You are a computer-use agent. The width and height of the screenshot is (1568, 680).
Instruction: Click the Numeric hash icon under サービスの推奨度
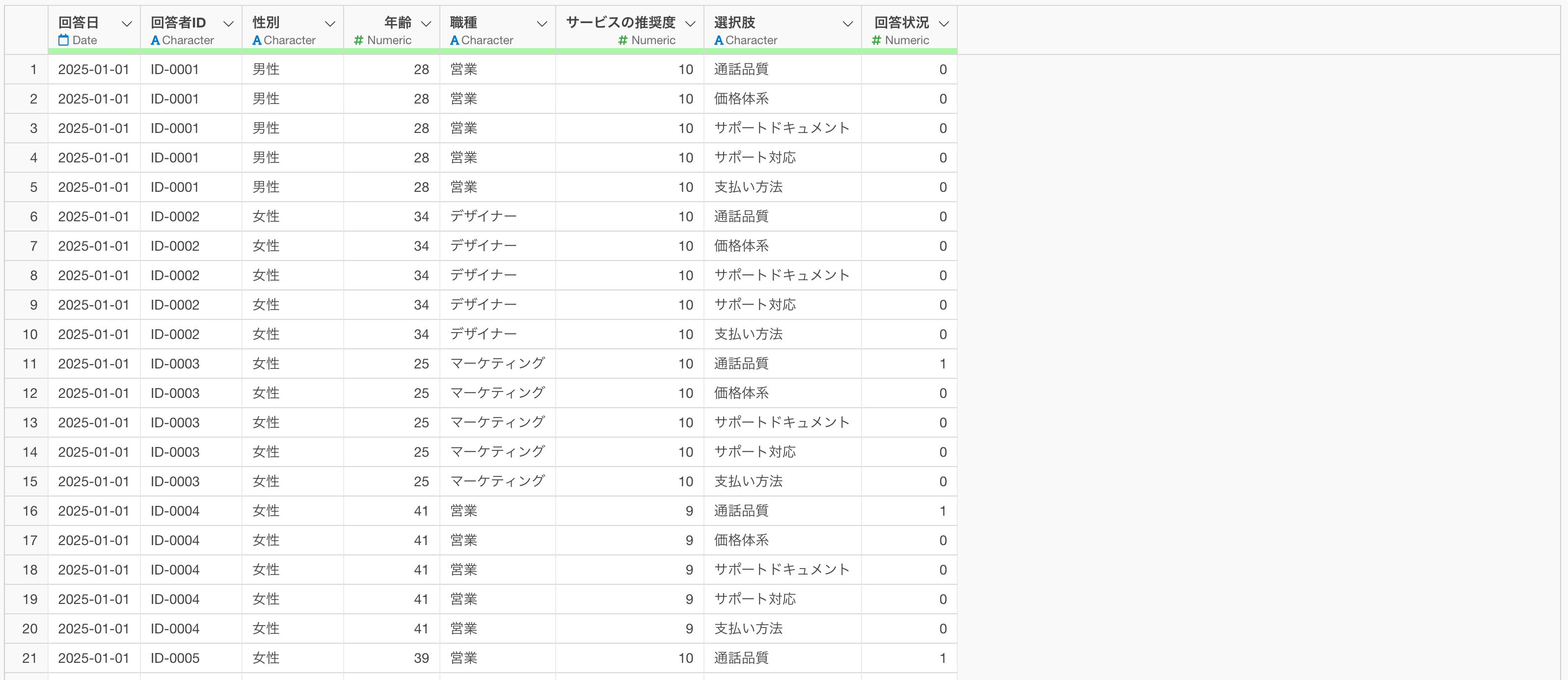point(622,40)
